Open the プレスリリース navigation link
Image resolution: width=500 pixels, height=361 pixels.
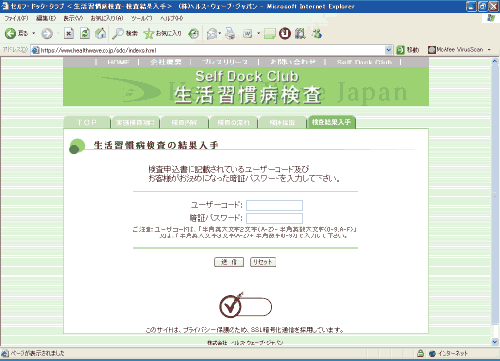click(x=225, y=62)
